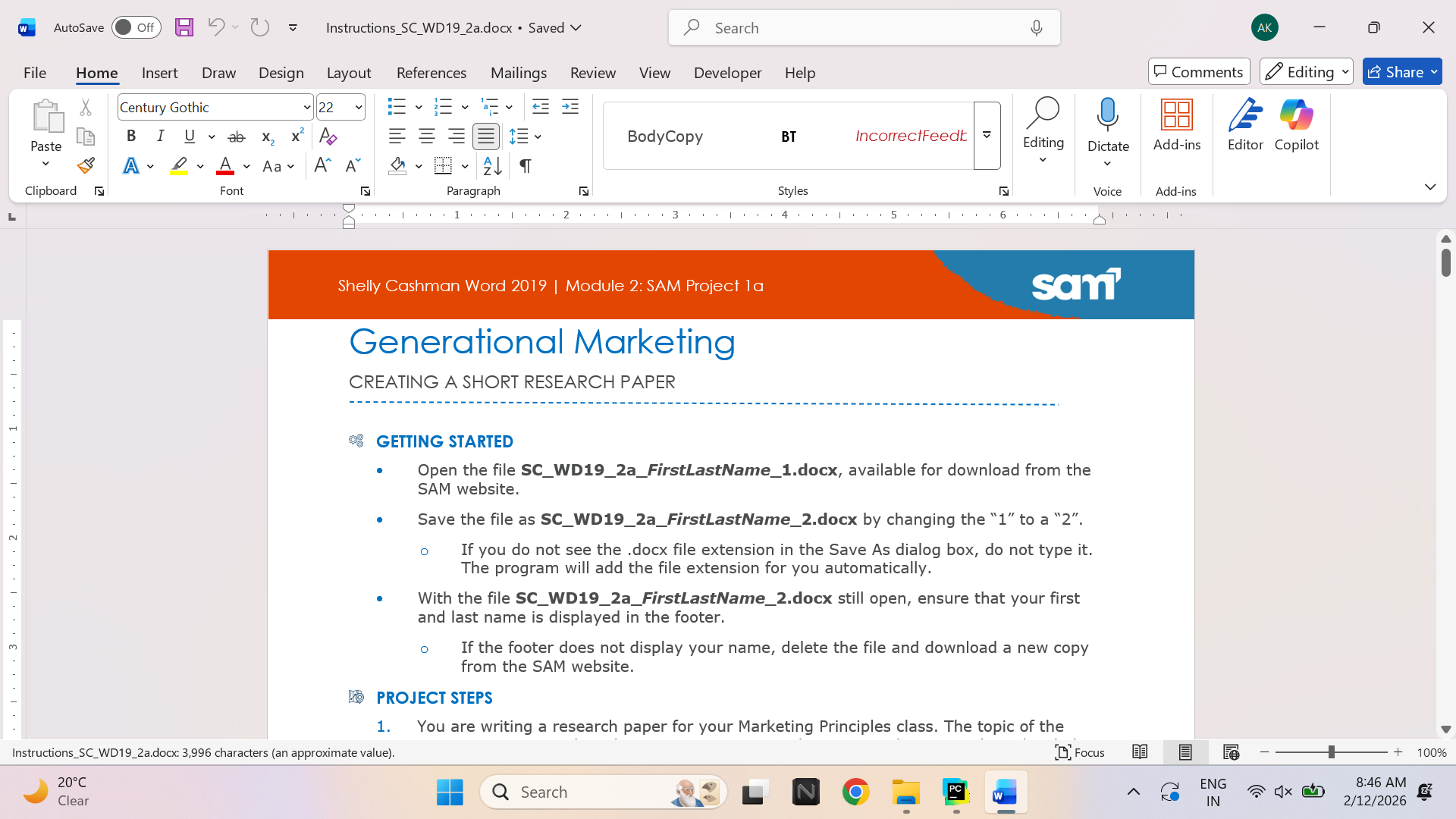Show or hide paragraph marks

point(526,165)
